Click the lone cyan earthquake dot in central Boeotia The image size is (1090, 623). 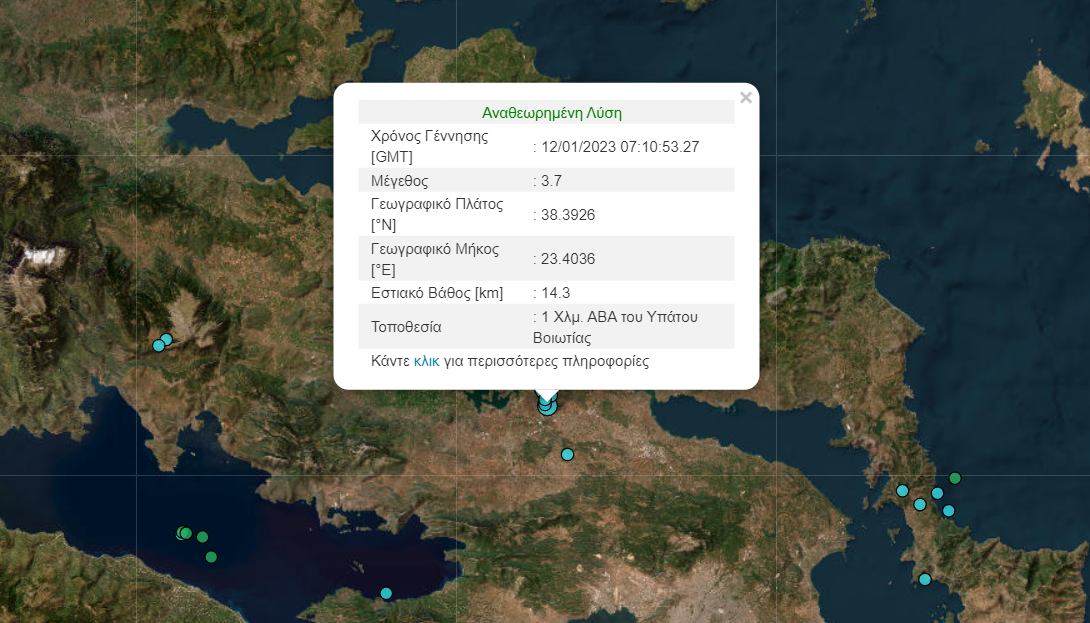[567, 454]
